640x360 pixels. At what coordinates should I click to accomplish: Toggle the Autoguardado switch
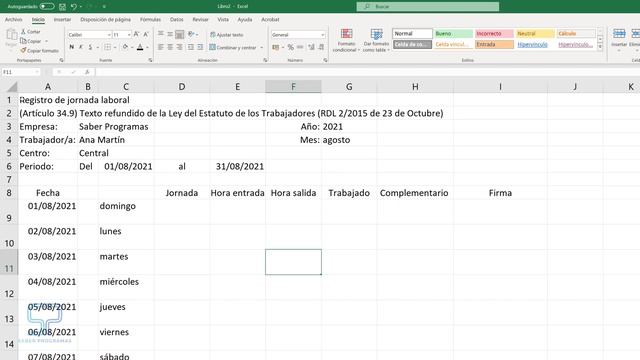click(47, 7)
